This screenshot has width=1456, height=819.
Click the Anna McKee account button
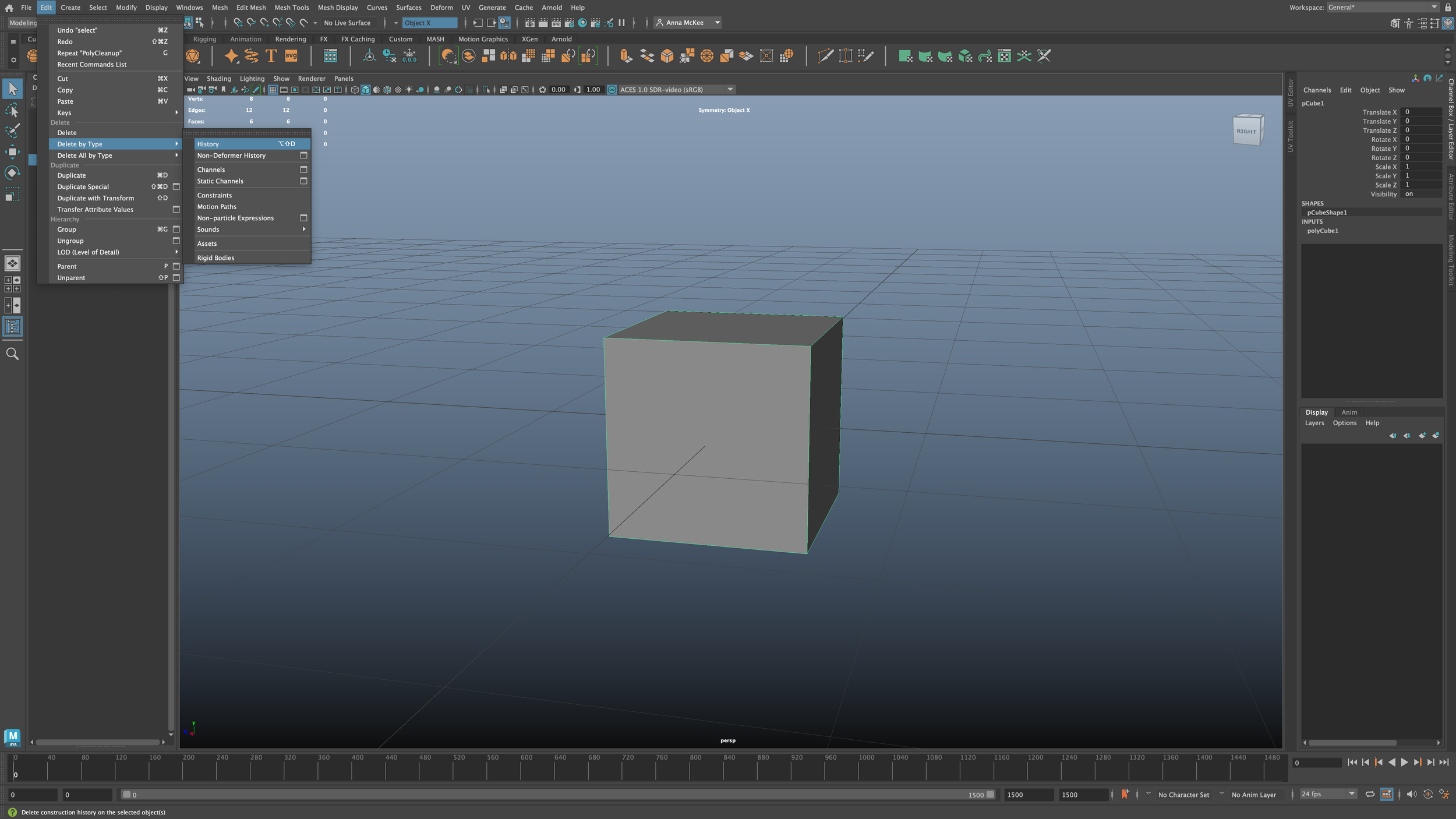pyautogui.click(x=687, y=23)
